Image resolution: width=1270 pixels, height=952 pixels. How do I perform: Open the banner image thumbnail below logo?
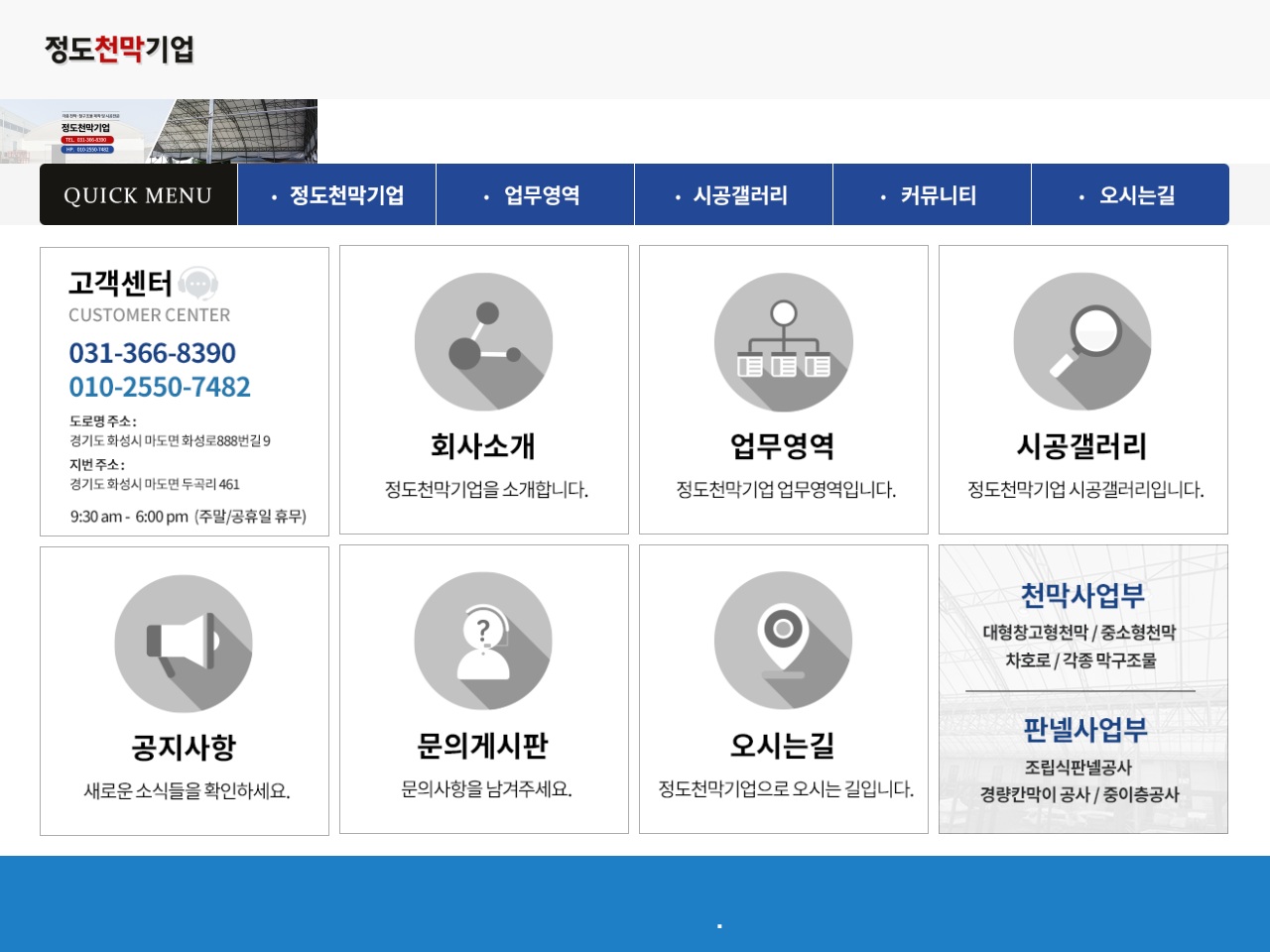coord(159,131)
